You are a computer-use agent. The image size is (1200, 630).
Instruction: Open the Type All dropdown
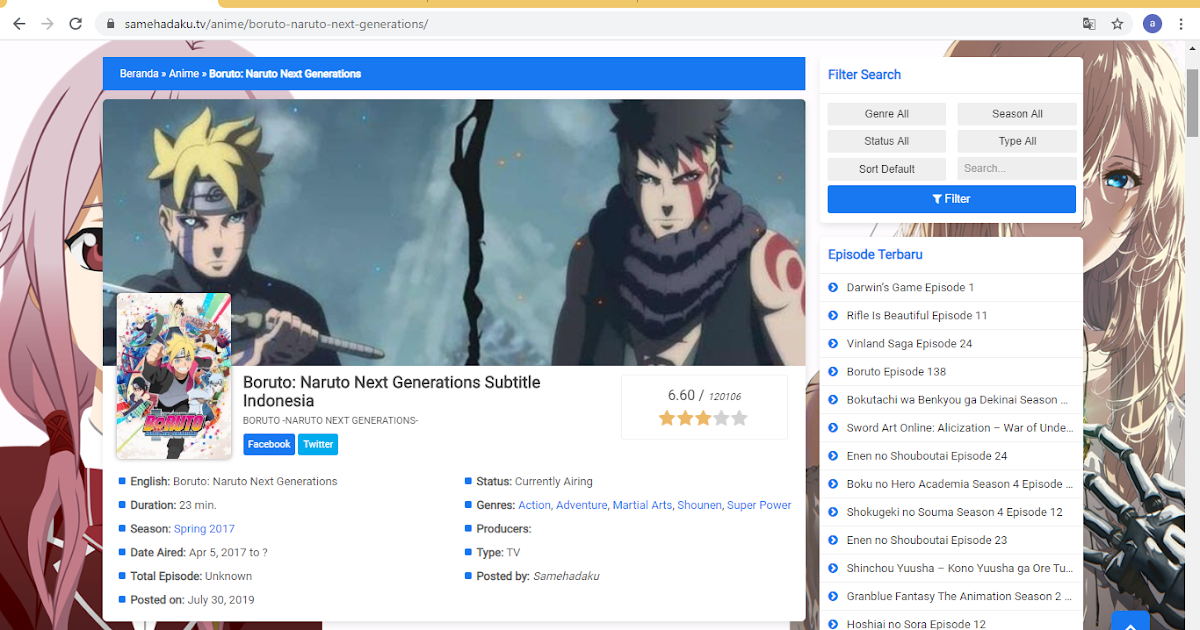tap(1017, 141)
